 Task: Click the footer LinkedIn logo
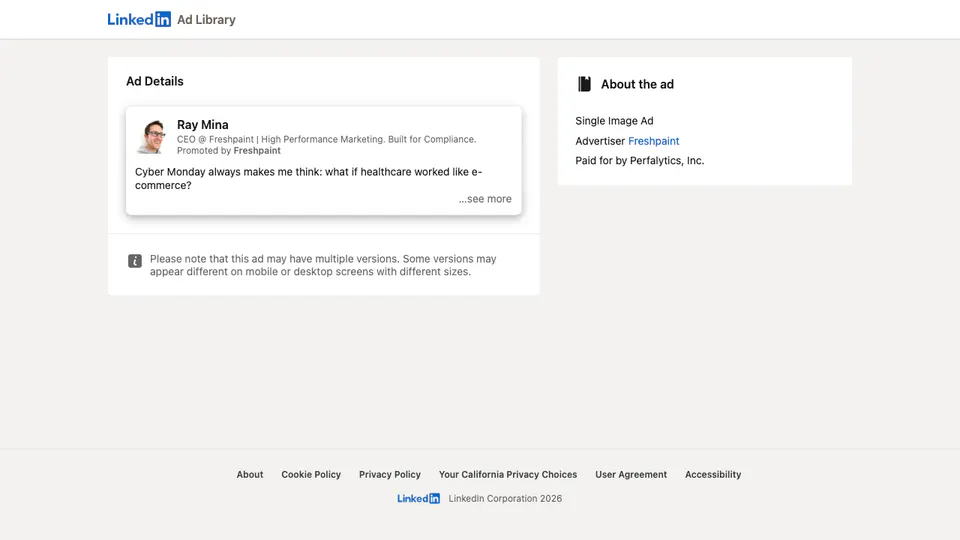coord(418,498)
